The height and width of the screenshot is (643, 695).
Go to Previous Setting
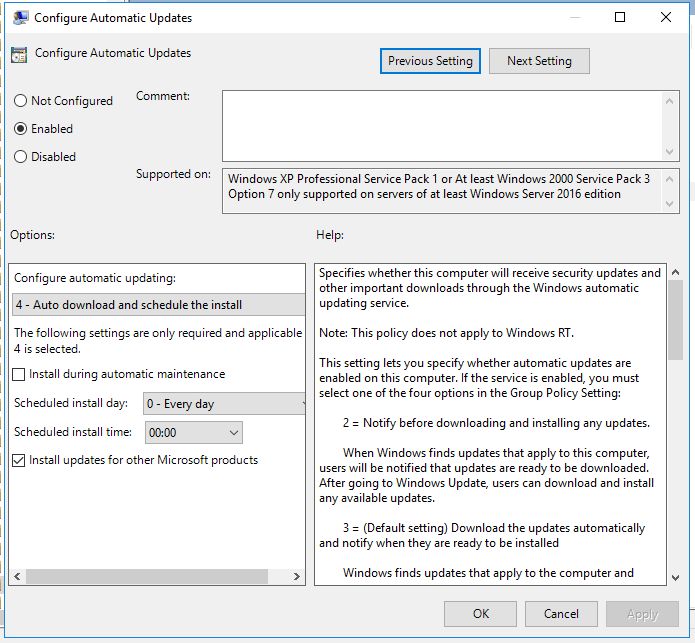point(430,61)
